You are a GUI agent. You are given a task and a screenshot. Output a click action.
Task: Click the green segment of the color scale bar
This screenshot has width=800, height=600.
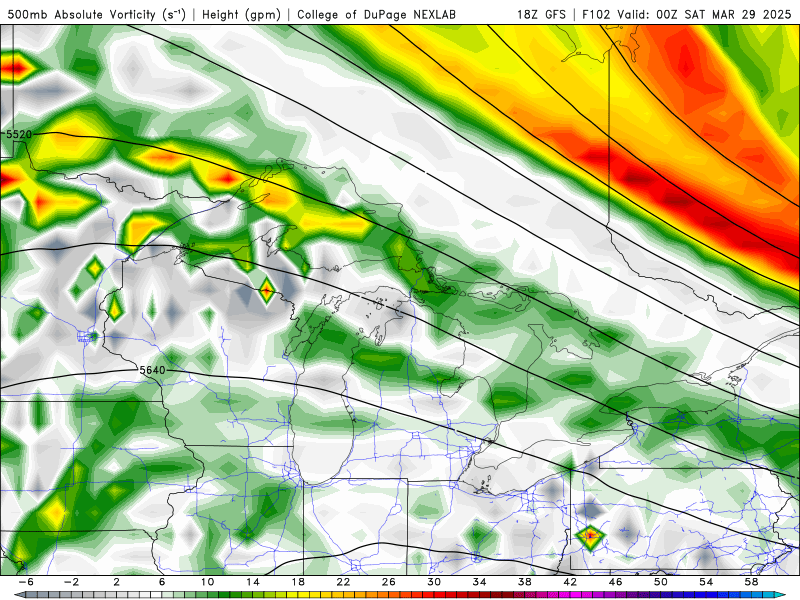tap(224, 595)
